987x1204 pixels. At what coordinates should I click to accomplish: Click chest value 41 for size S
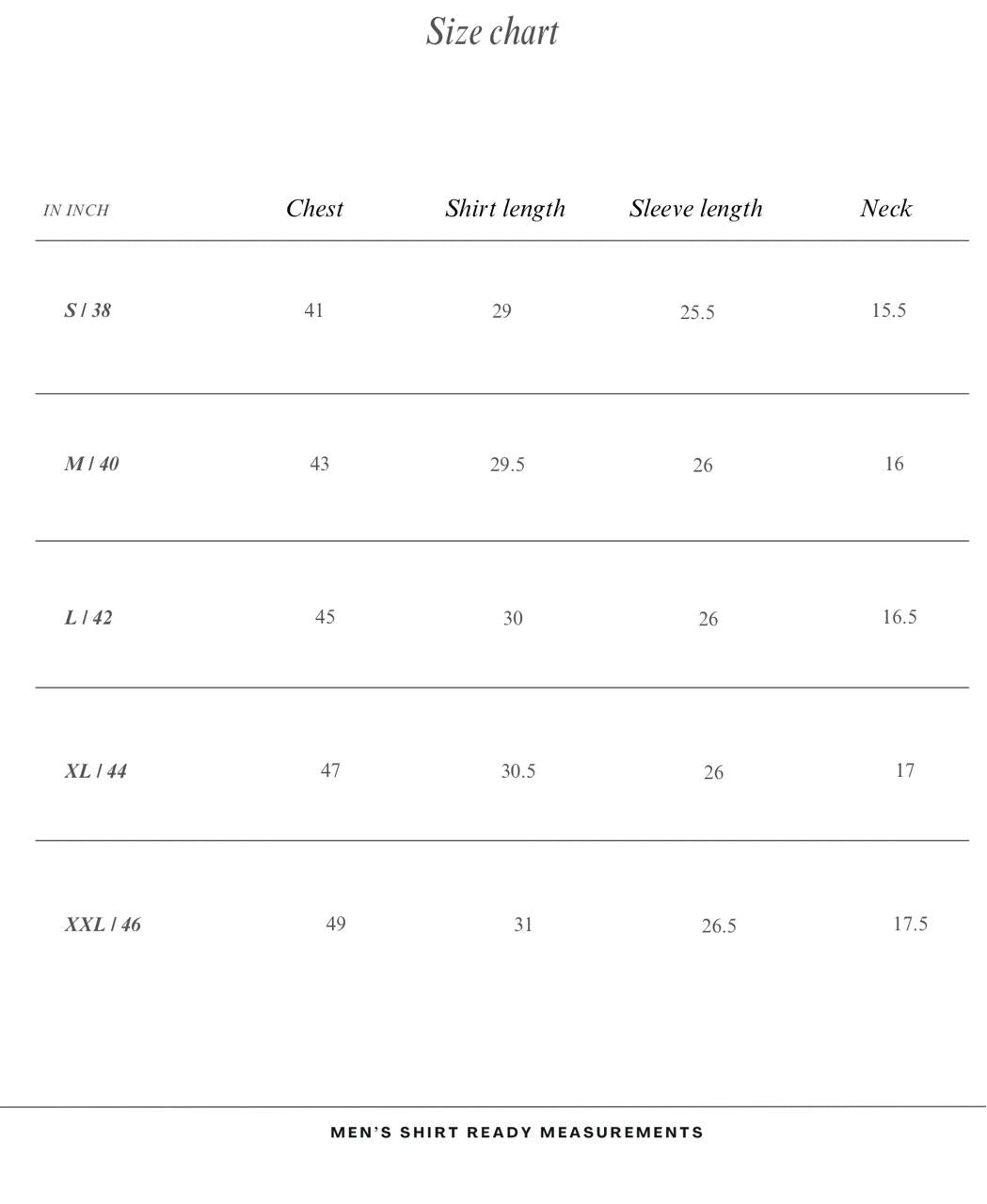[314, 310]
